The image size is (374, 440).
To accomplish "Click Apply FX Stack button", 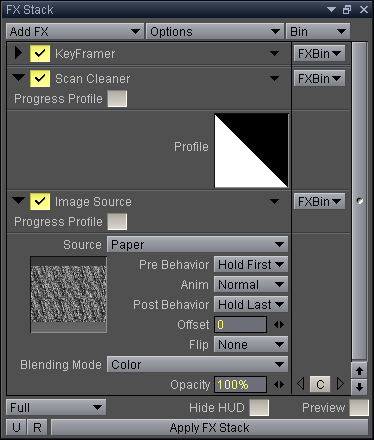I will click(209, 427).
